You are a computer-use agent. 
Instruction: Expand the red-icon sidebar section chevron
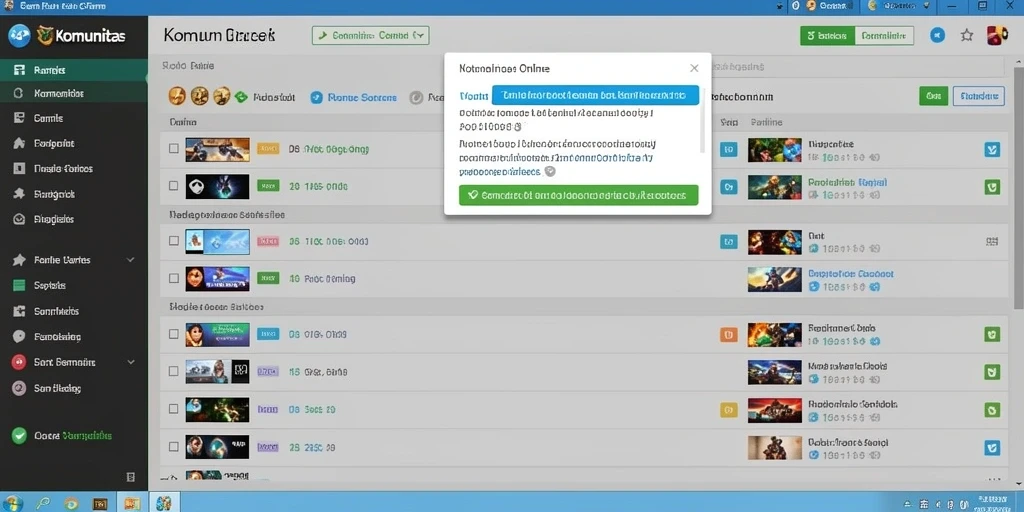point(131,362)
